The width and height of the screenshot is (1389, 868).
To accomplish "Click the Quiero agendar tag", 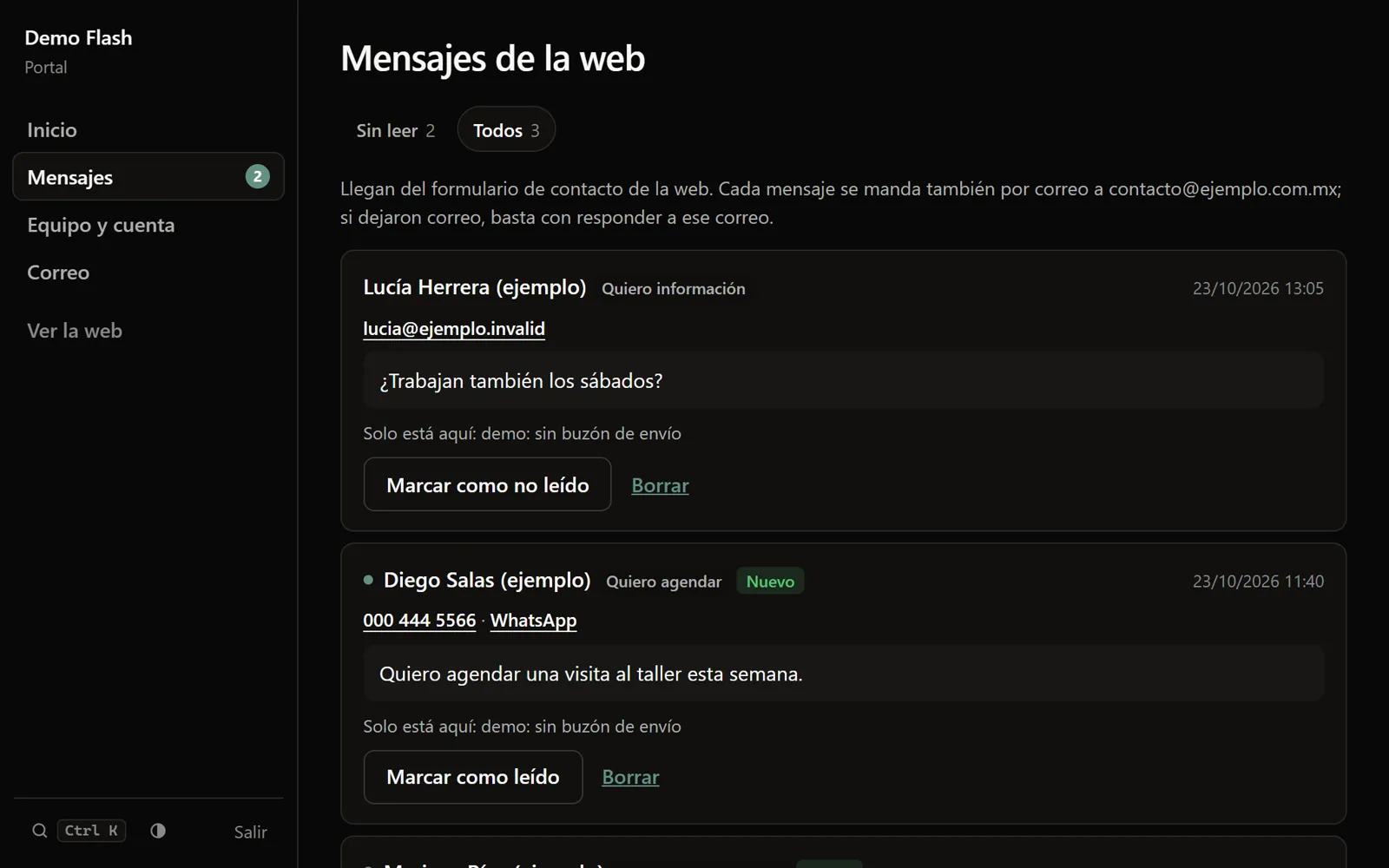I will 663,582.
